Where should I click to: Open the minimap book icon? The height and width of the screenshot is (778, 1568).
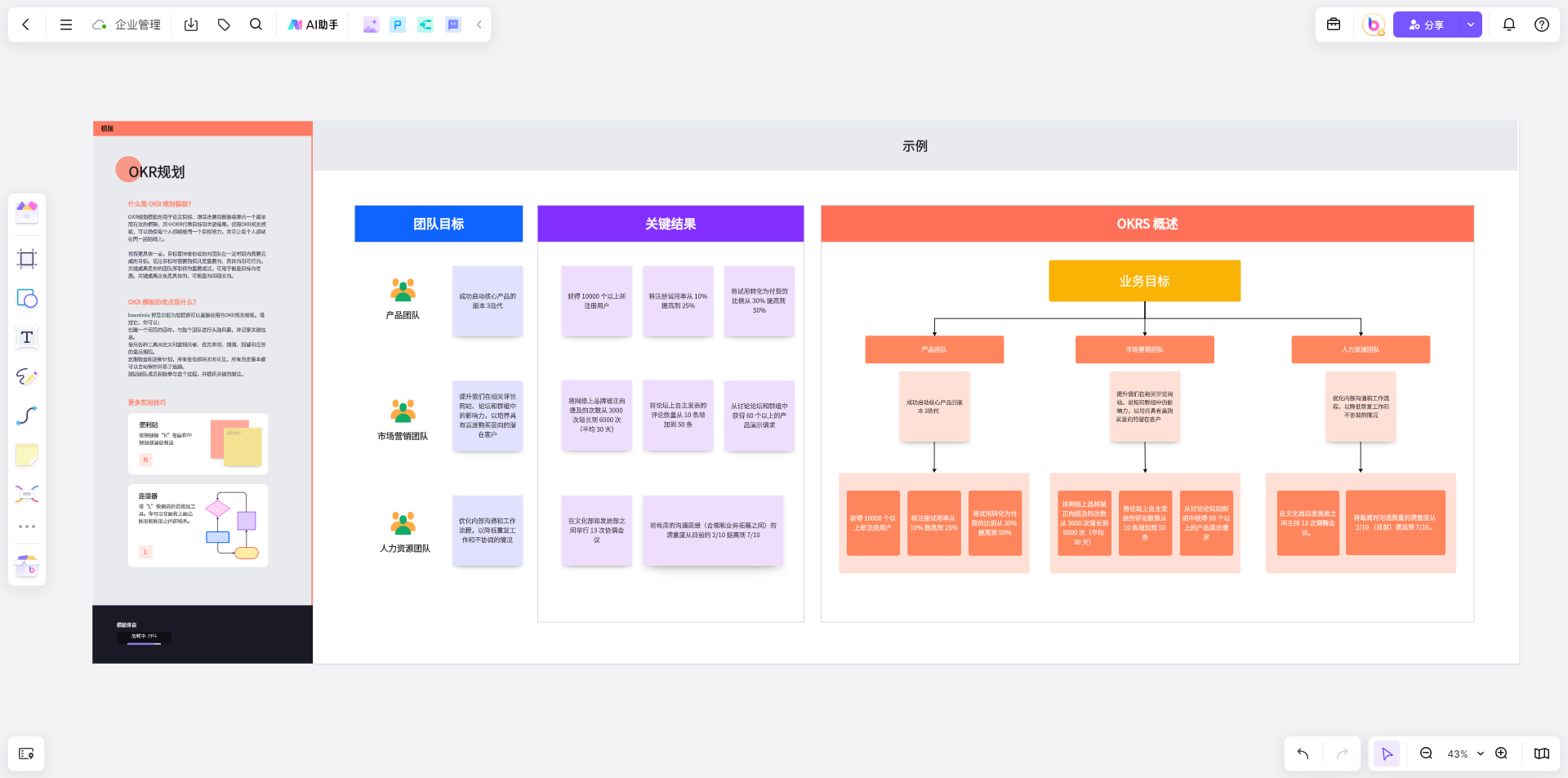pyautogui.click(x=1542, y=754)
